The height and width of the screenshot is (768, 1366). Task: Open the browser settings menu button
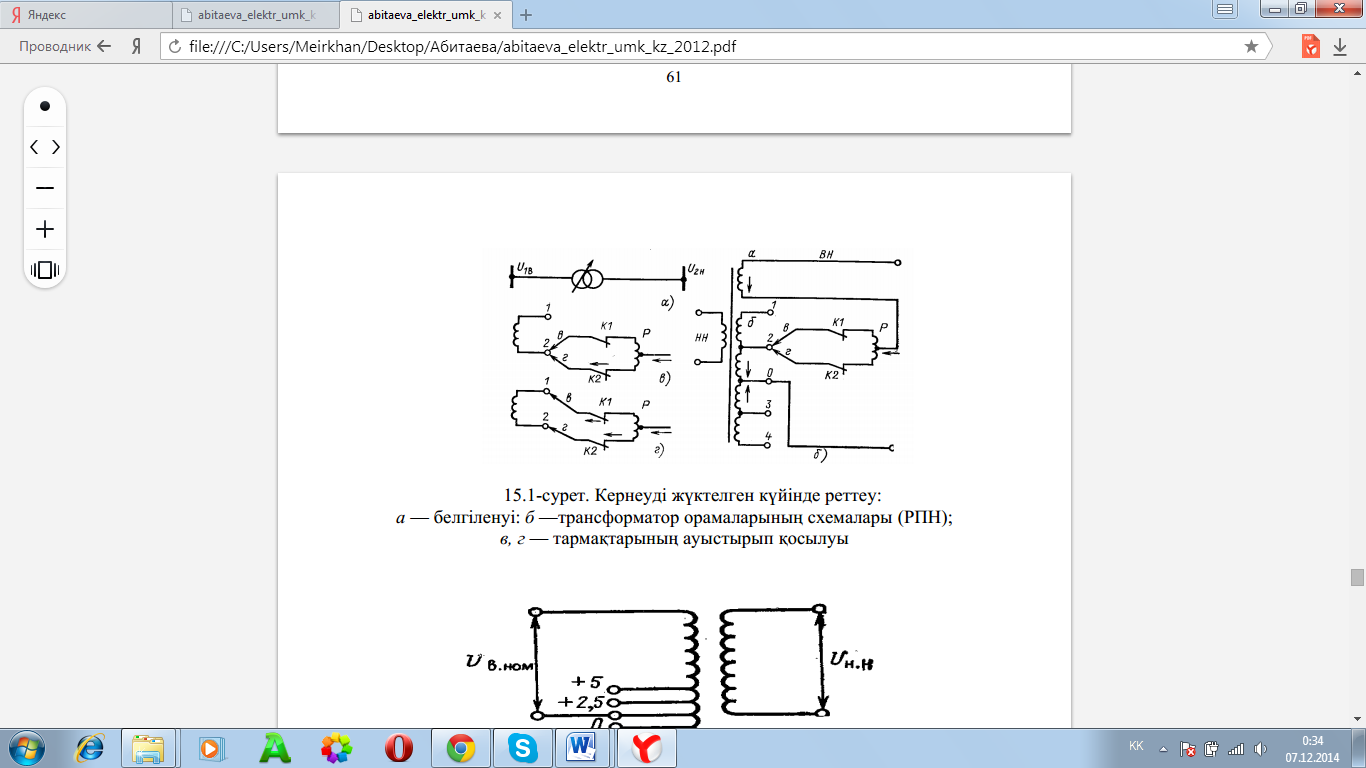point(1225,9)
